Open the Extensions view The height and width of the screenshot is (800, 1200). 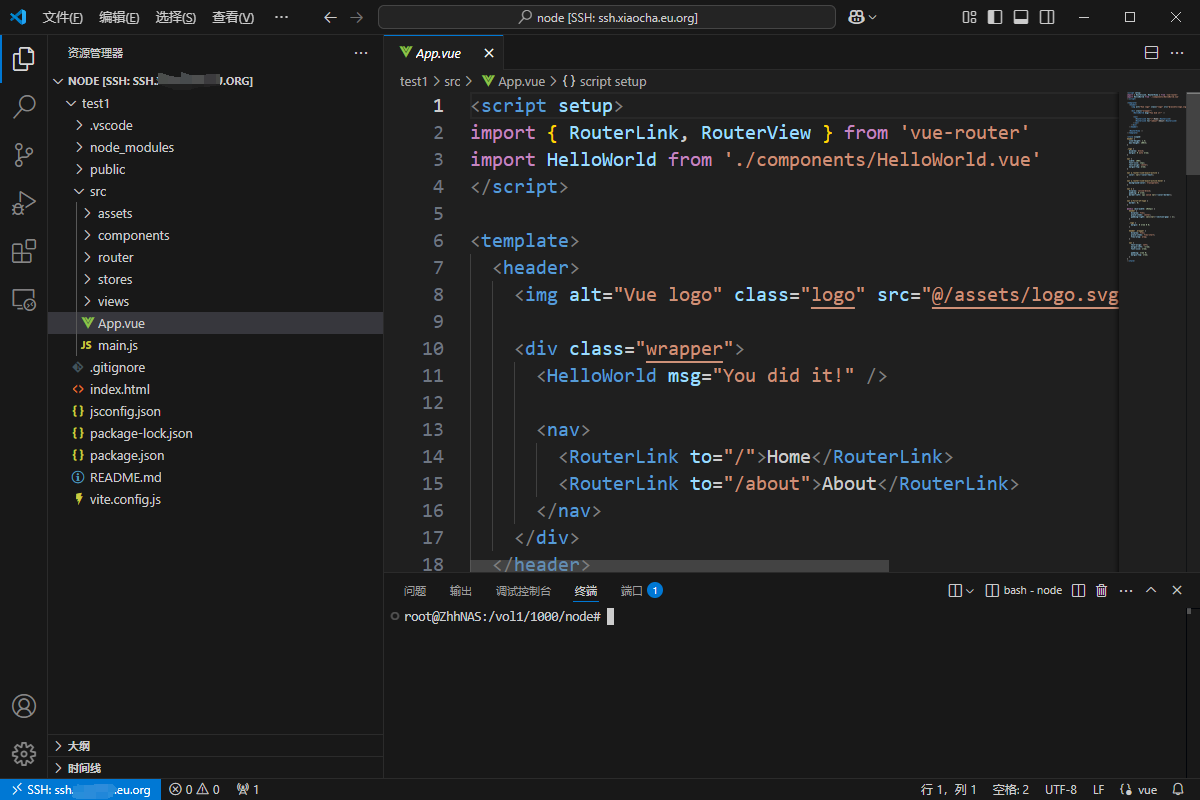pos(24,251)
